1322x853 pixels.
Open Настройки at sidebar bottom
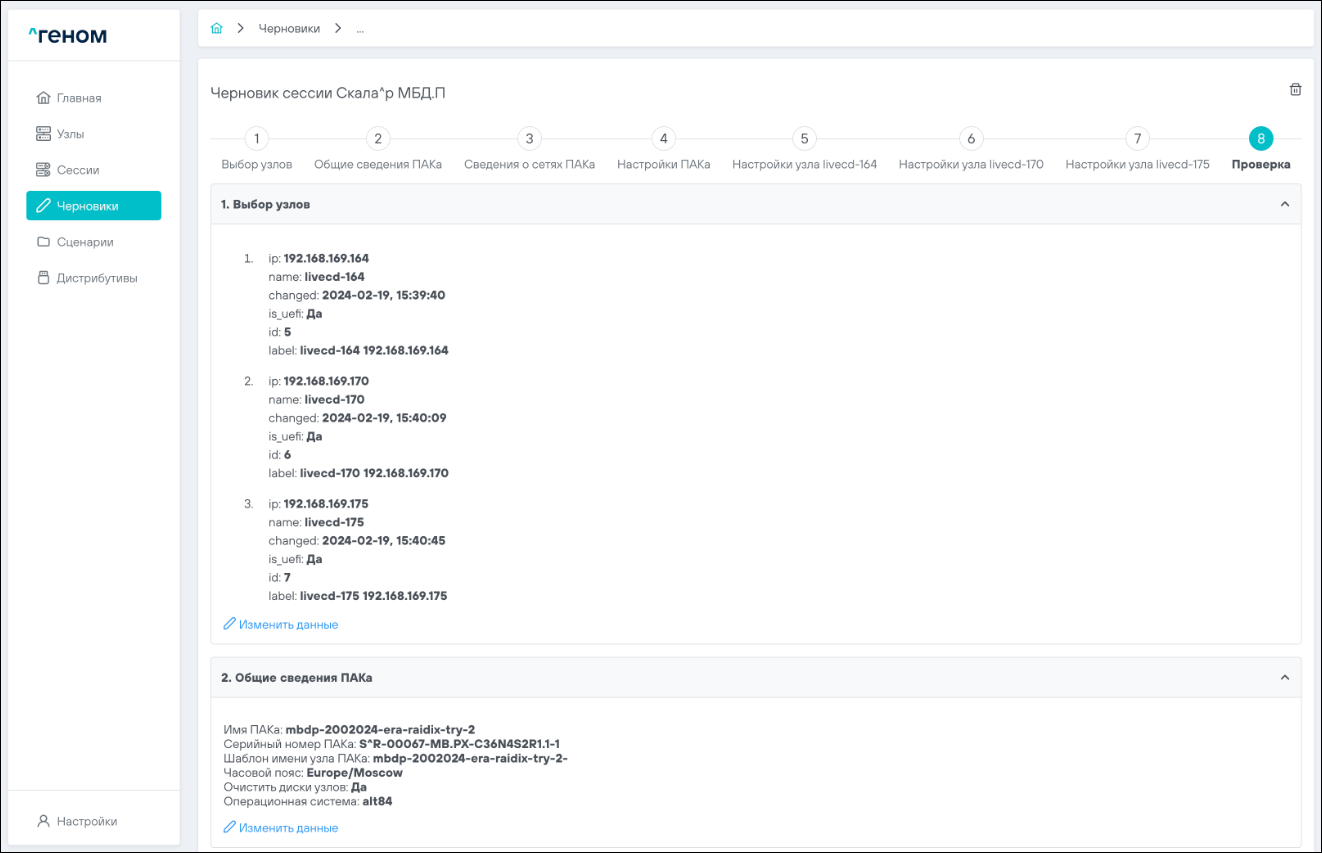[x=86, y=821]
